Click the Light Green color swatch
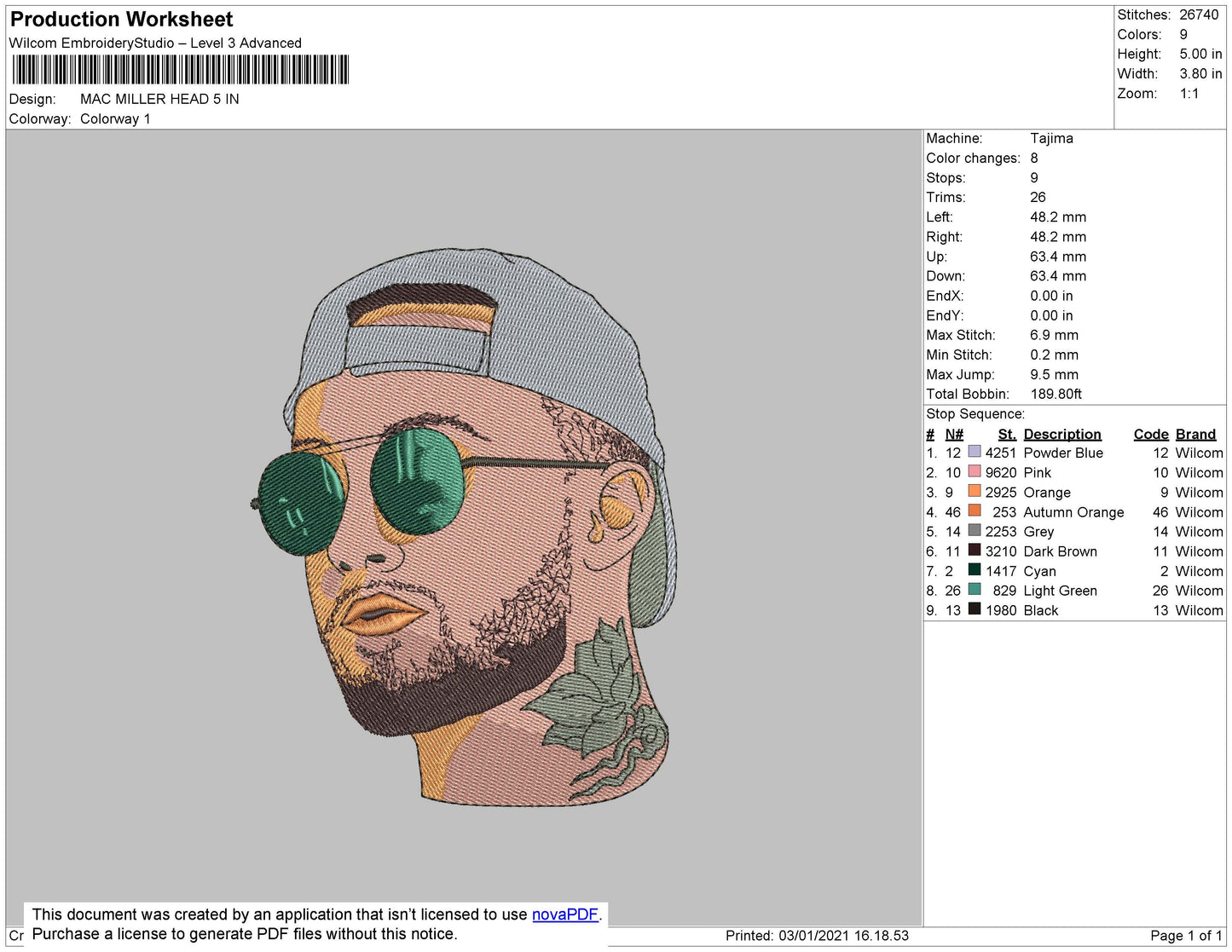1232x952 pixels. [975, 589]
